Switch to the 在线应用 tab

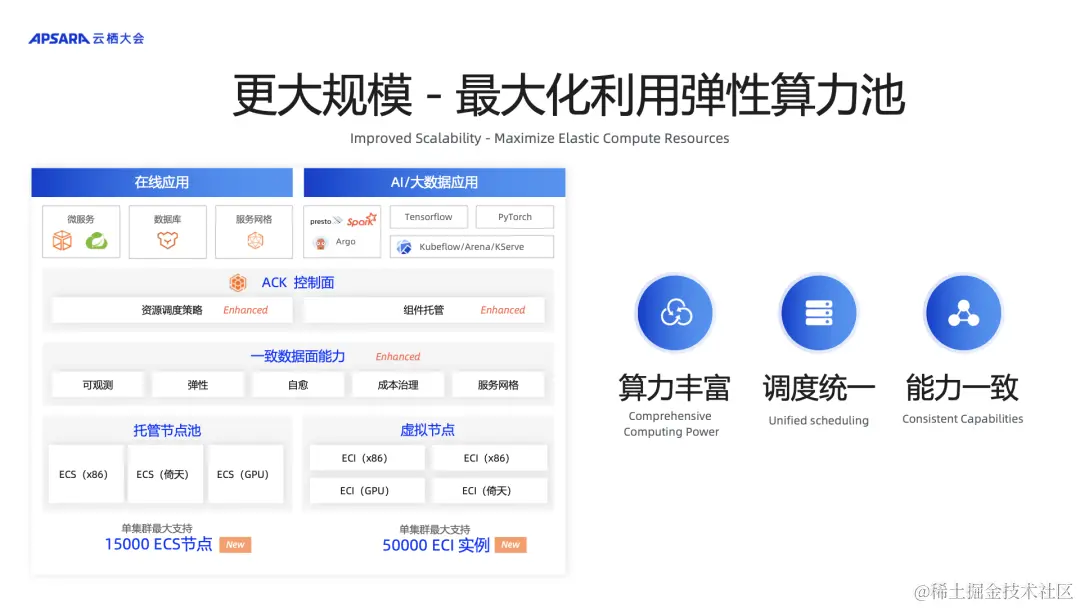point(162,182)
